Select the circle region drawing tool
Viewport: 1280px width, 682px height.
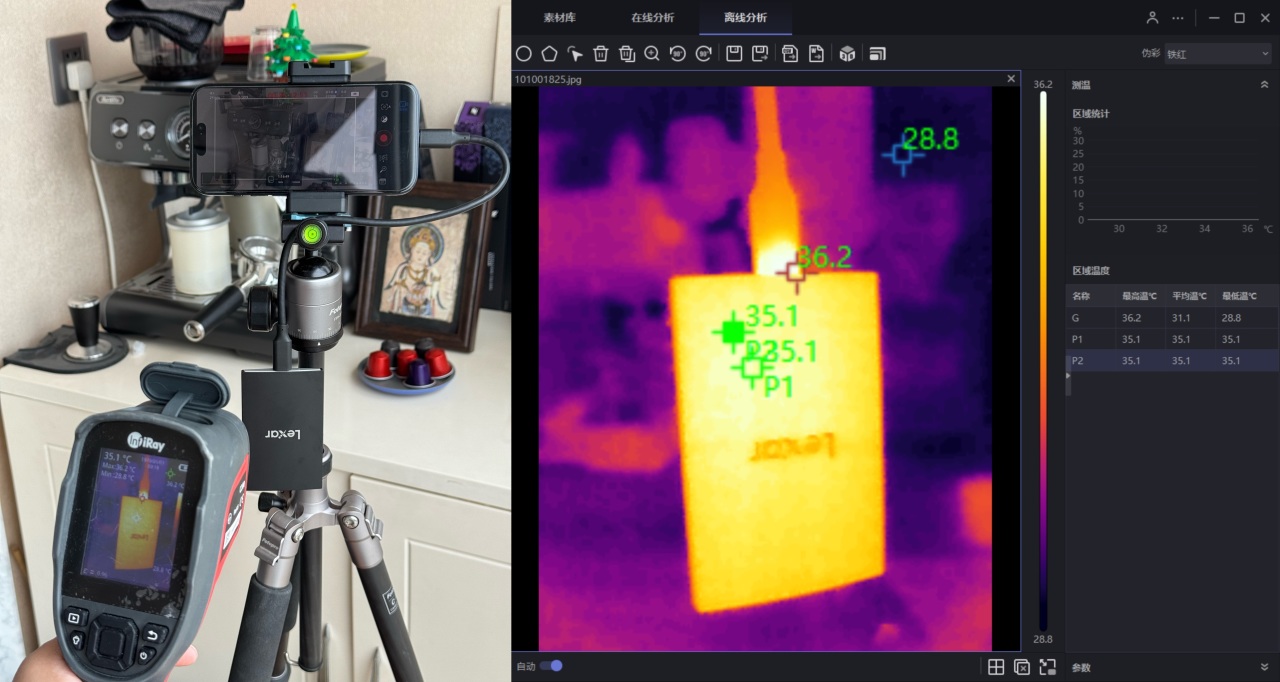pyautogui.click(x=523, y=54)
